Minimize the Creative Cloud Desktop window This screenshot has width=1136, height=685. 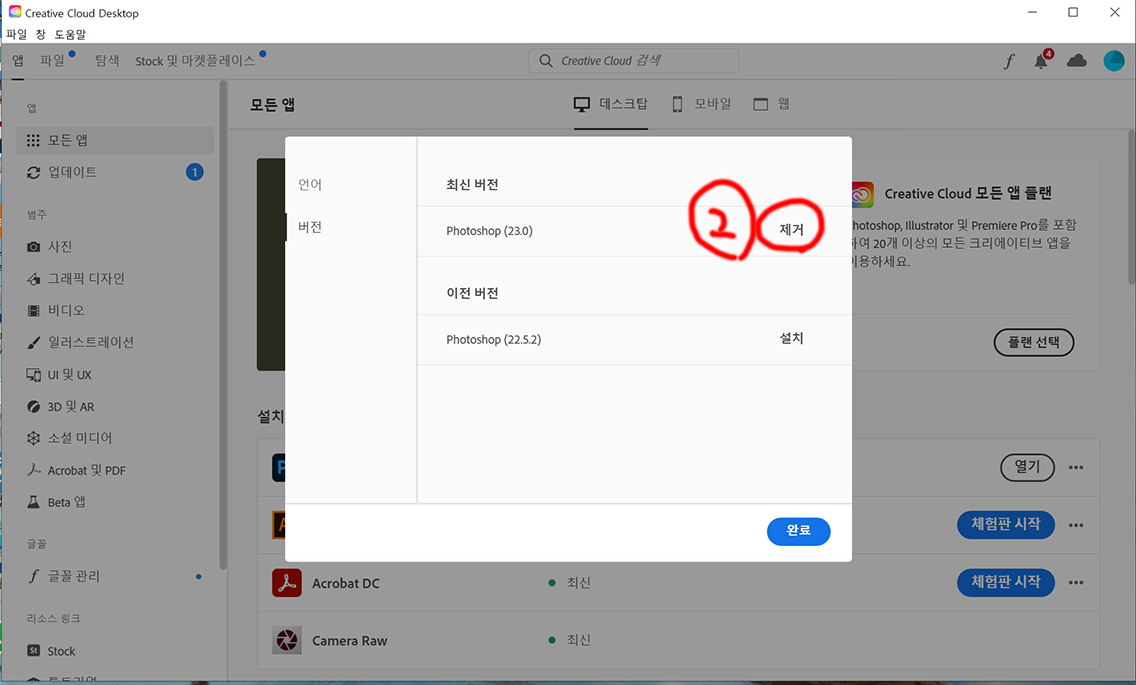1032,12
